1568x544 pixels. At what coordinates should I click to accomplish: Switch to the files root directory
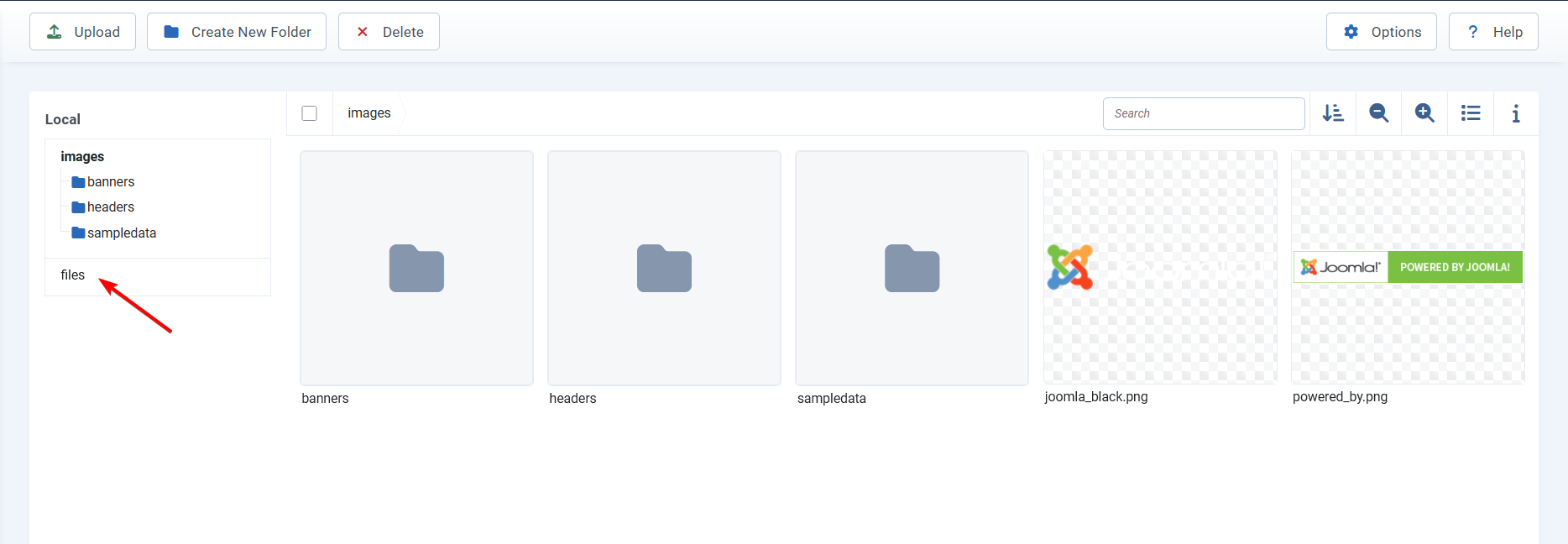coord(73,275)
